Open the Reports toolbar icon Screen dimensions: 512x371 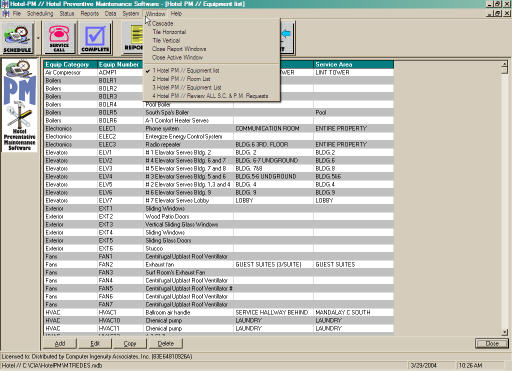(x=133, y=38)
